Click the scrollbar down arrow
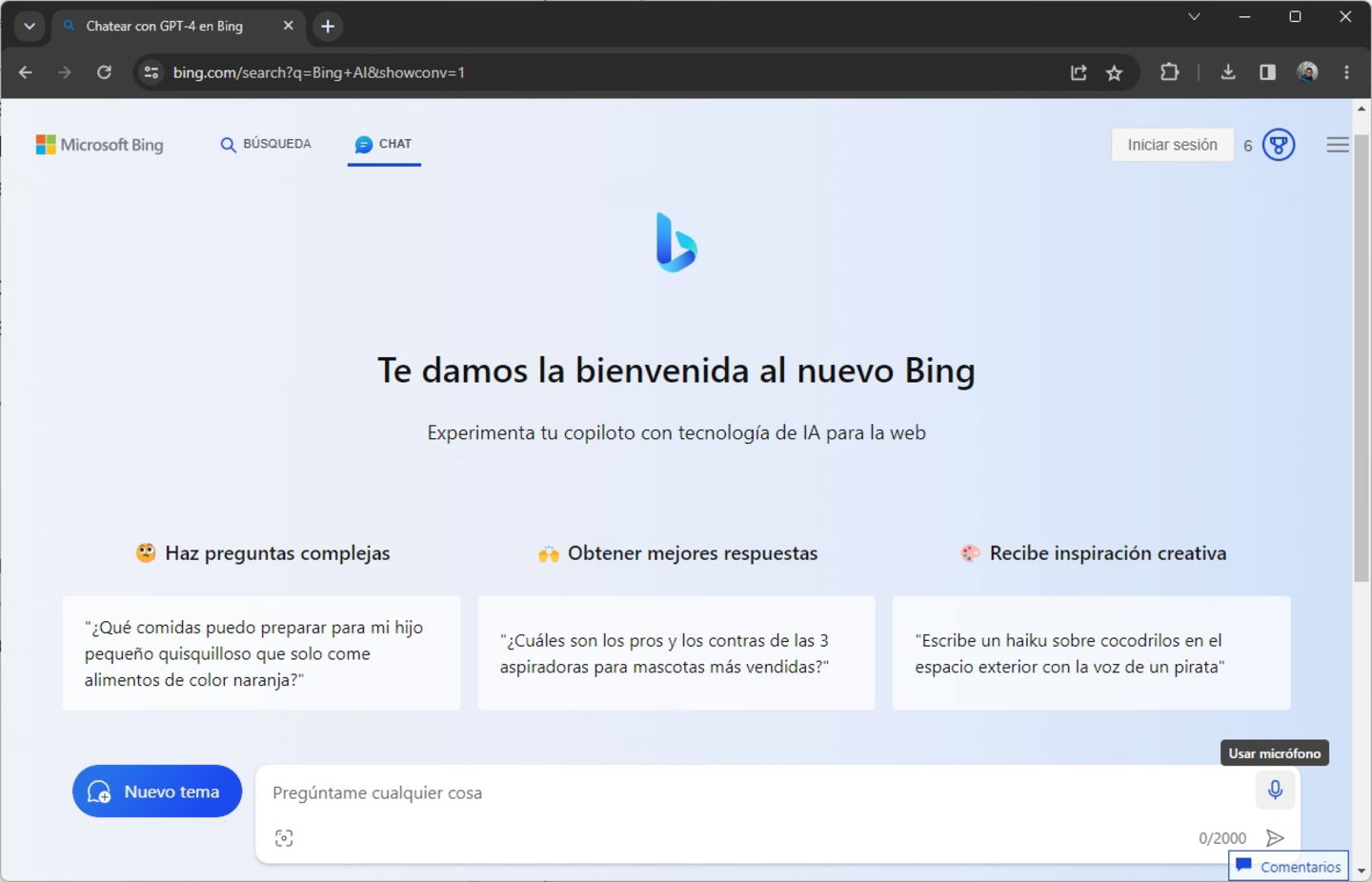1372x882 pixels. (1362, 872)
